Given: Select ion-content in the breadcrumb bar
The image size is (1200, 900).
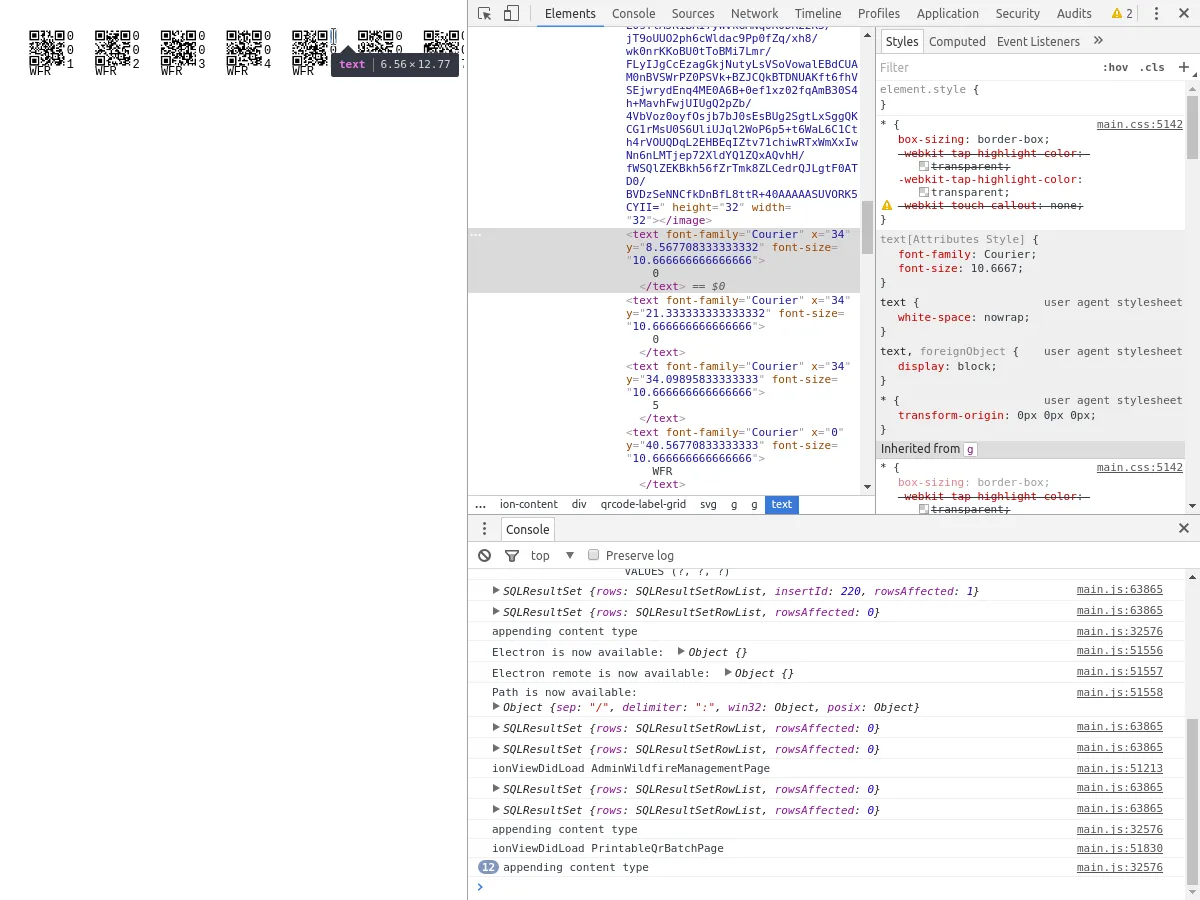Looking at the screenshot, I should click(529, 505).
